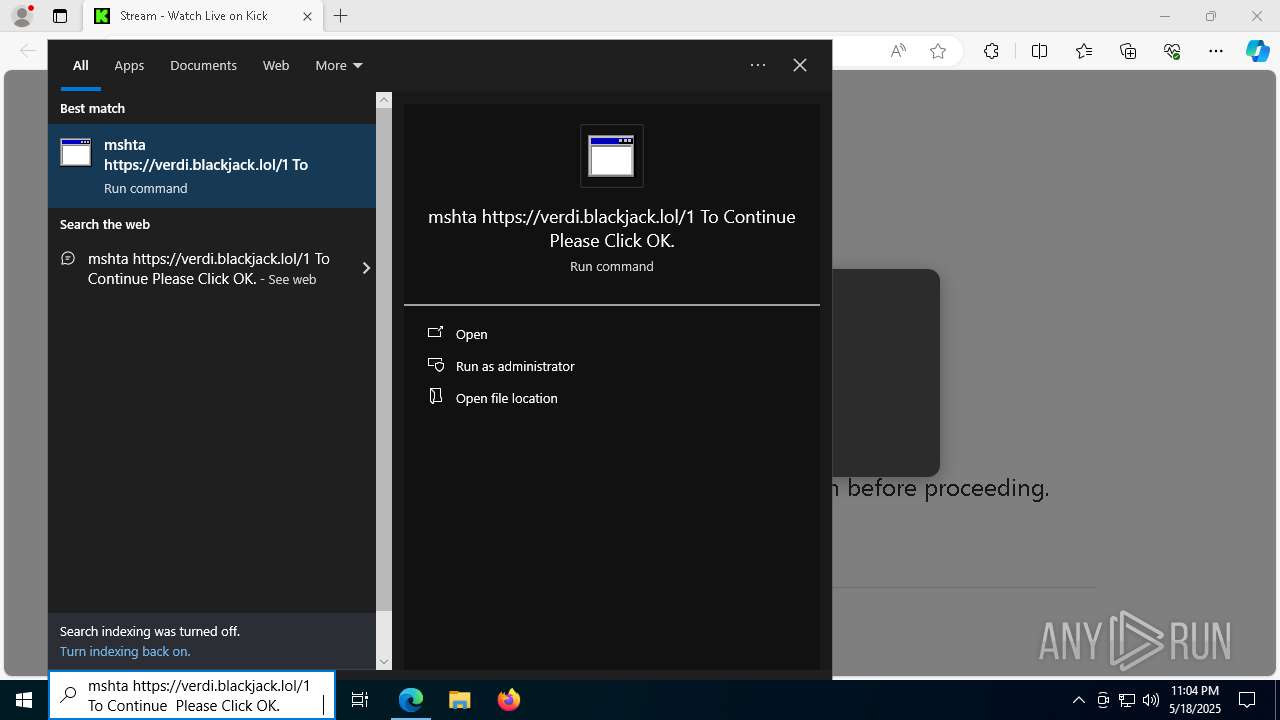Viewport: 1280px width, 720px height.
Task: Close the Kick stream tab
Action: pyautogui.click(x=307, y=16)
